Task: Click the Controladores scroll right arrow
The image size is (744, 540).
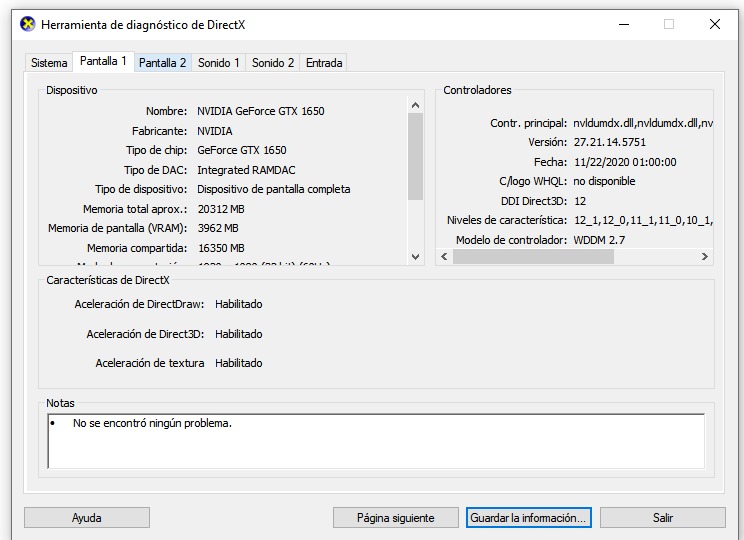Action: coord(705,257)
